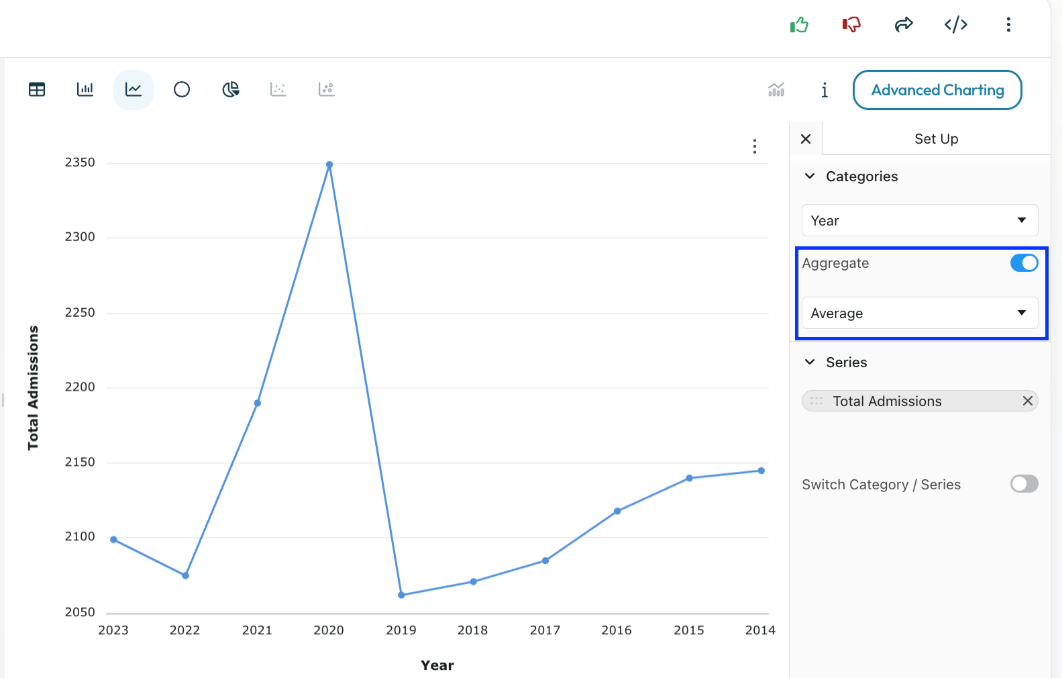This screenshot has width=1062, height=678.
Task: Open the top-right kebab menu
Action: pyautogui.click(x=1008, y=25)
